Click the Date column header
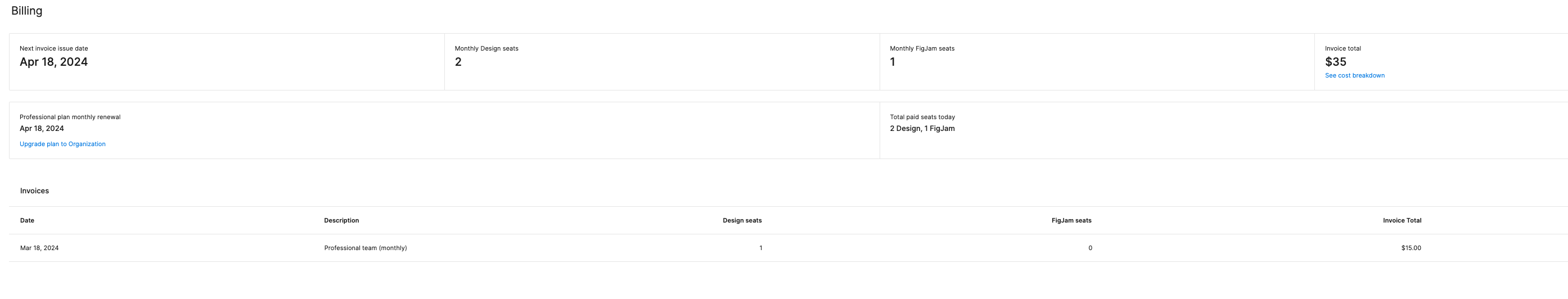This screenshot has height=299, width=1568. pyautogui.click(x=27, y=221)
